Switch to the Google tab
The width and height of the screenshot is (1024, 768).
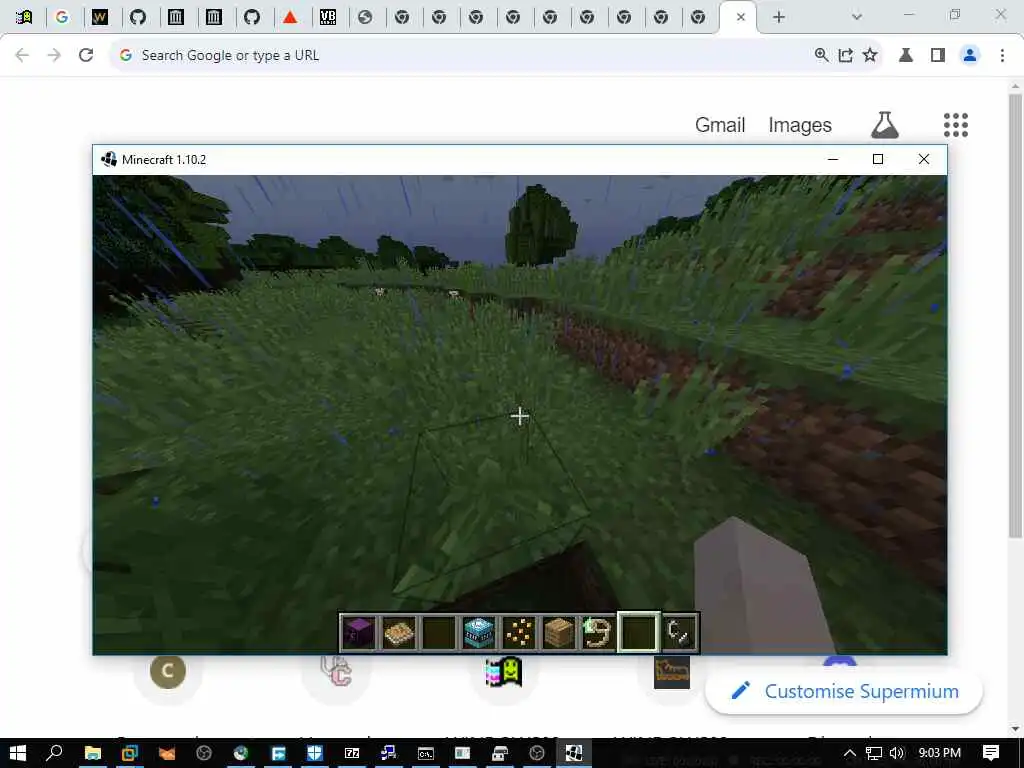(x=62, y=17)
